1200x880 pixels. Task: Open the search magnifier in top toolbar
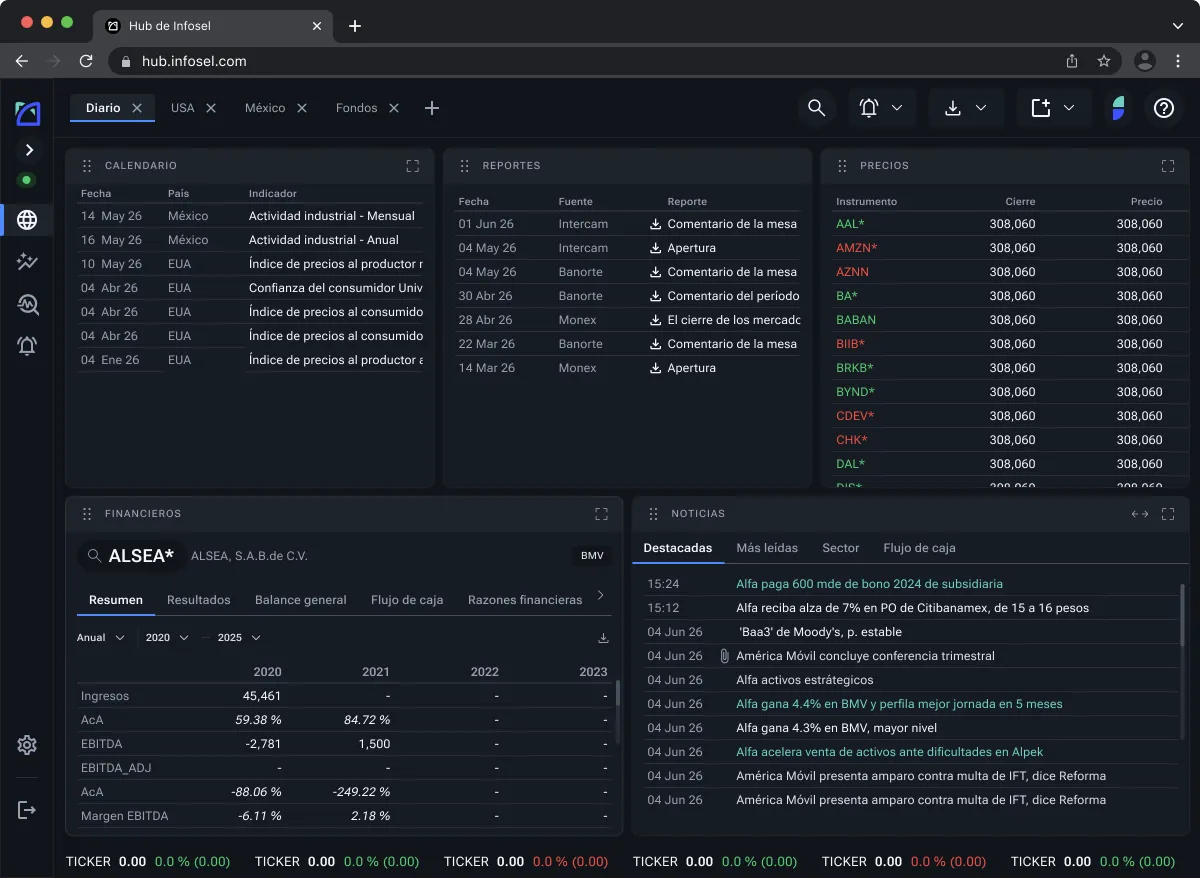coord(816,108)
